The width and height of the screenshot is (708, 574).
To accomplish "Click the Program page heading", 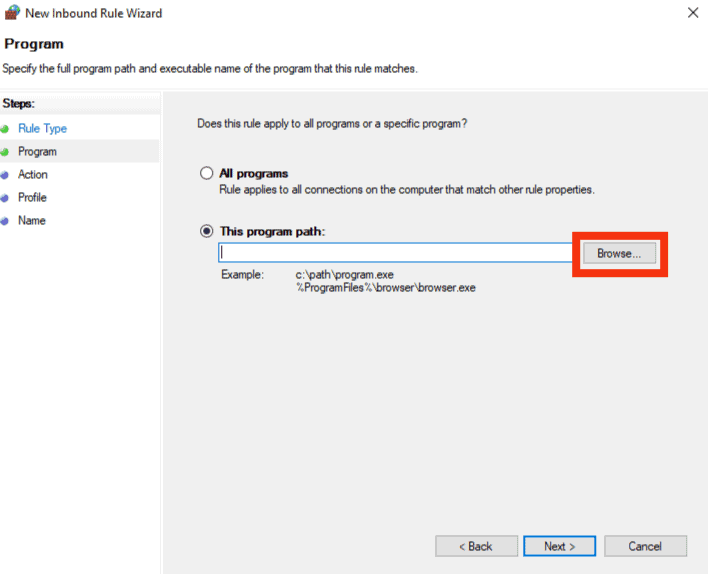I will click(x=34, y=44).
